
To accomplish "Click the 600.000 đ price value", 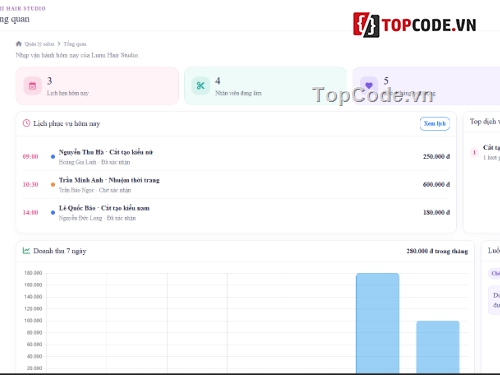I will click(x=436, y=184).
